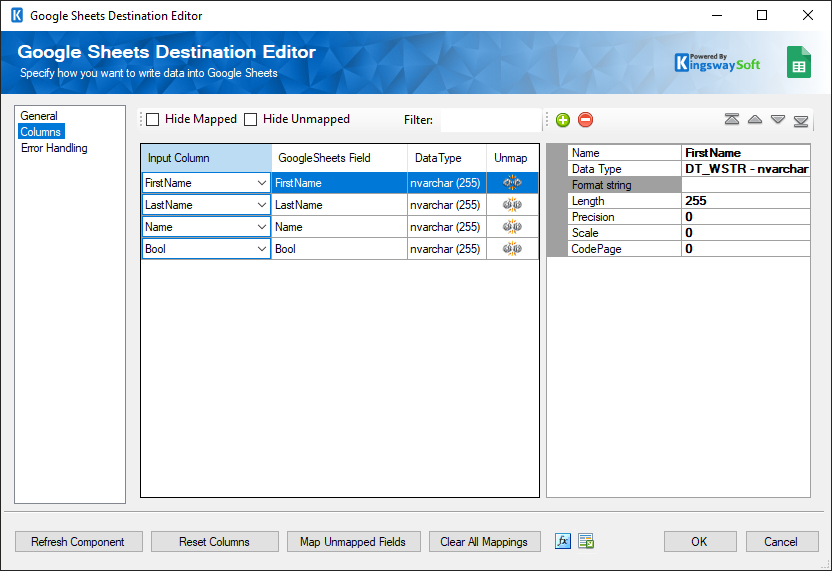The image size is (832, 571).
Task: Click the Data Type value DT_WSTR
Action: coord(746,169)
